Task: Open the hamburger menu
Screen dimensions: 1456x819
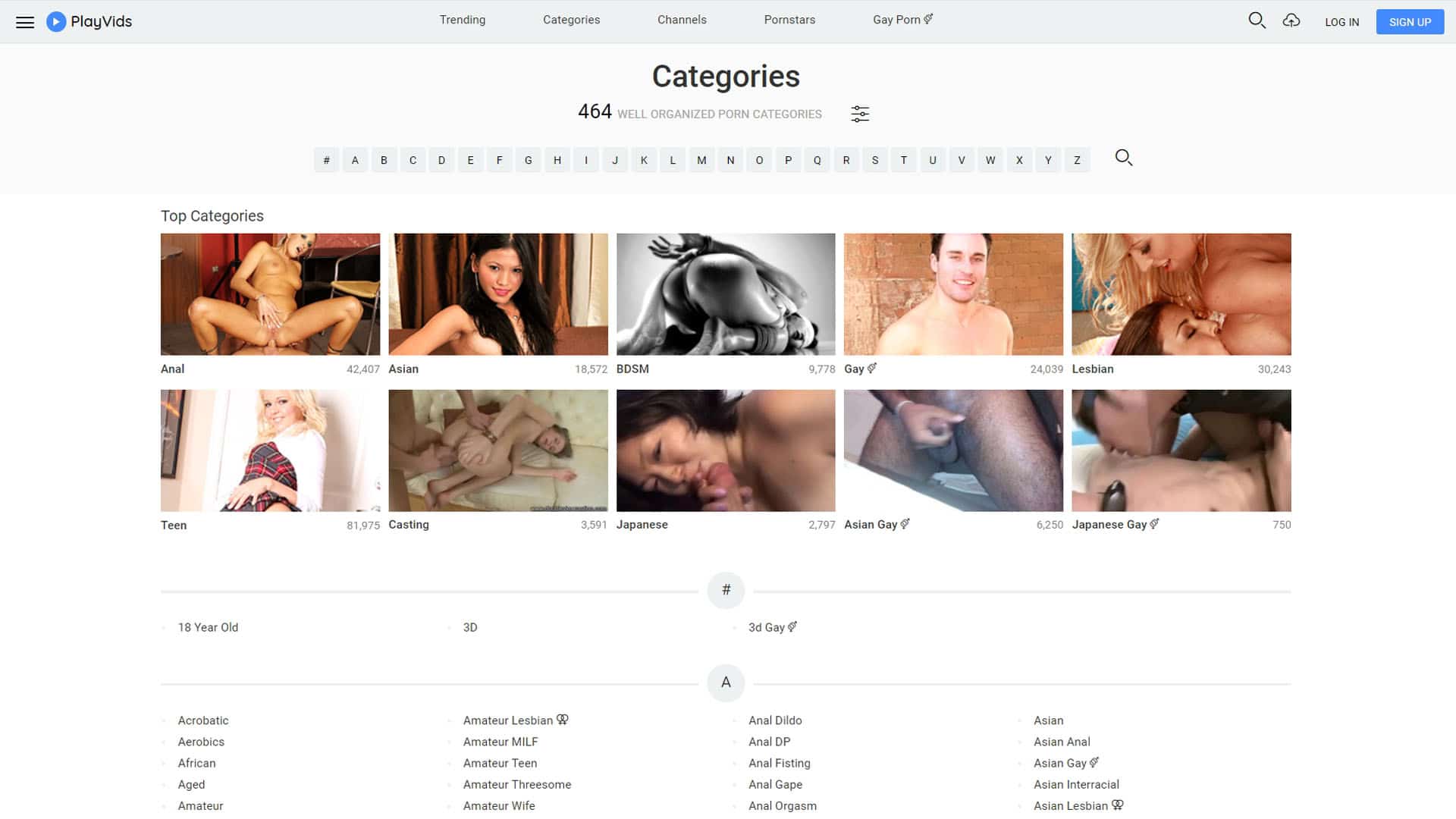Action: click(25, 22)
